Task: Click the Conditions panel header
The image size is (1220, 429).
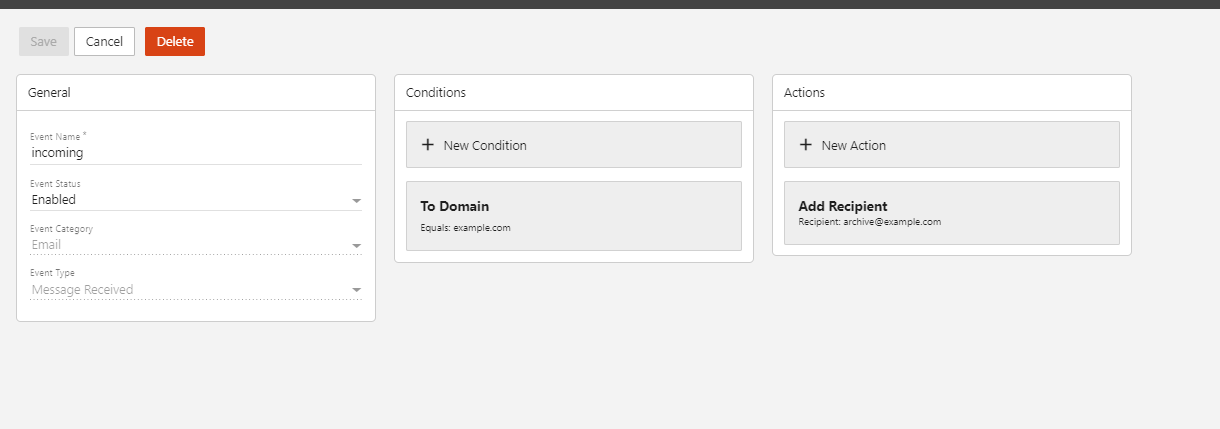Action: pyautogui.click(x=574, y=92)
